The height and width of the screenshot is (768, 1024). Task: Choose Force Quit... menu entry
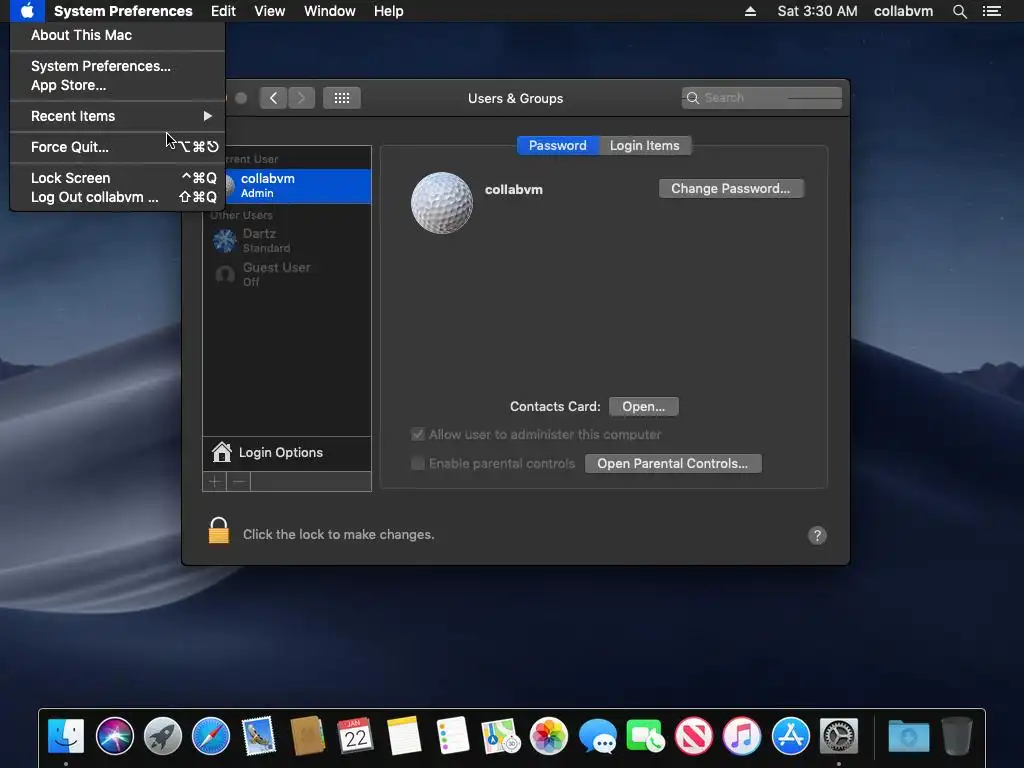click(118, 147)
